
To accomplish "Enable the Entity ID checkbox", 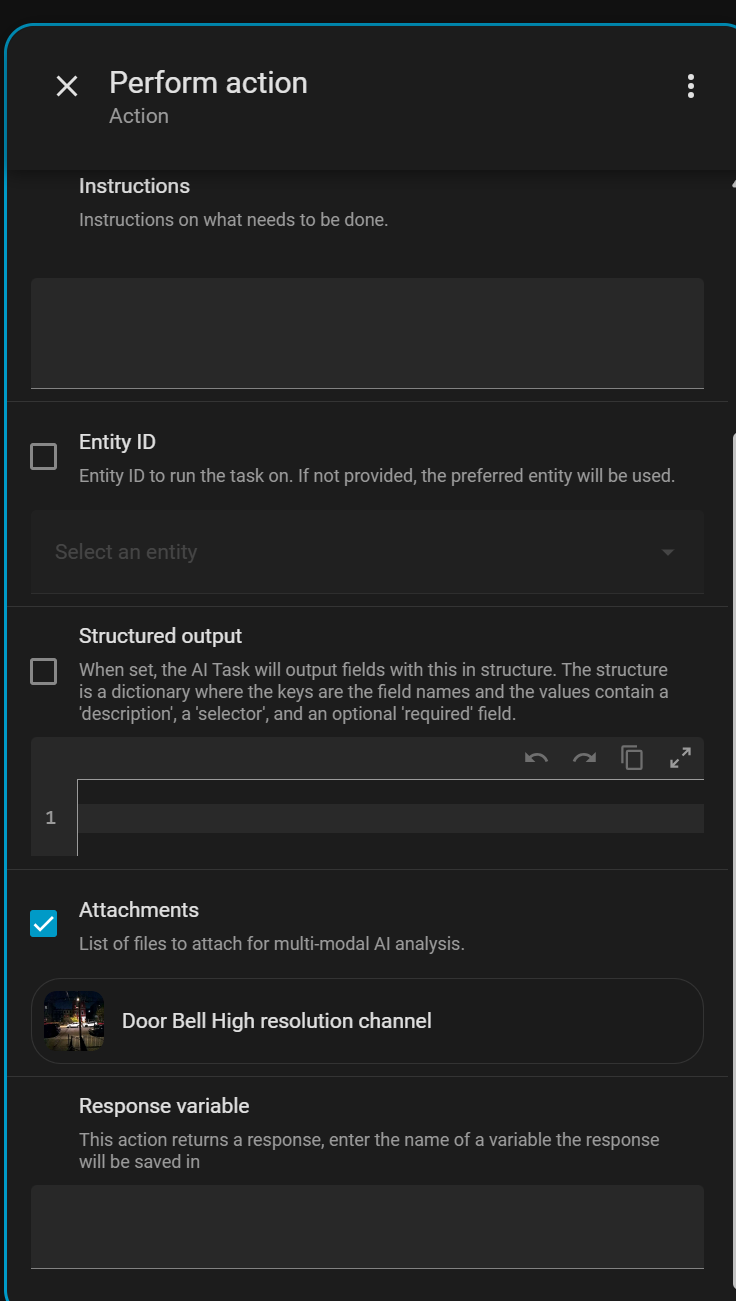I will pyautogui.click(x=44, y=457).
